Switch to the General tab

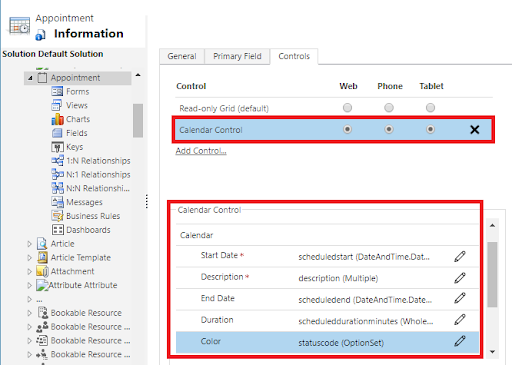pyautogui.click(x=182, y=56)
